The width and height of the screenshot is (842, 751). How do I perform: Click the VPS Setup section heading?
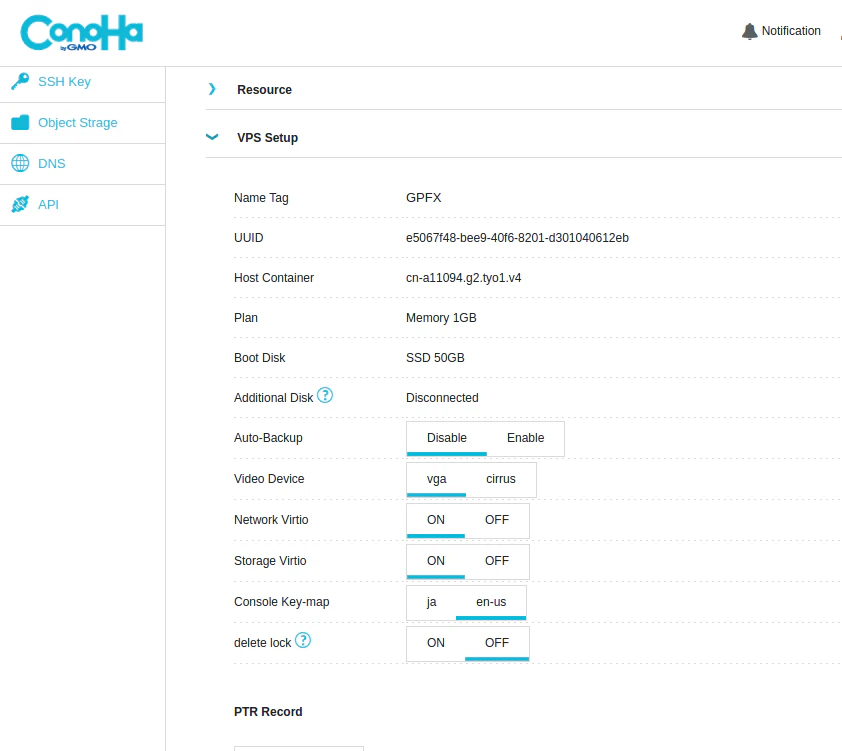coord(267,138)
